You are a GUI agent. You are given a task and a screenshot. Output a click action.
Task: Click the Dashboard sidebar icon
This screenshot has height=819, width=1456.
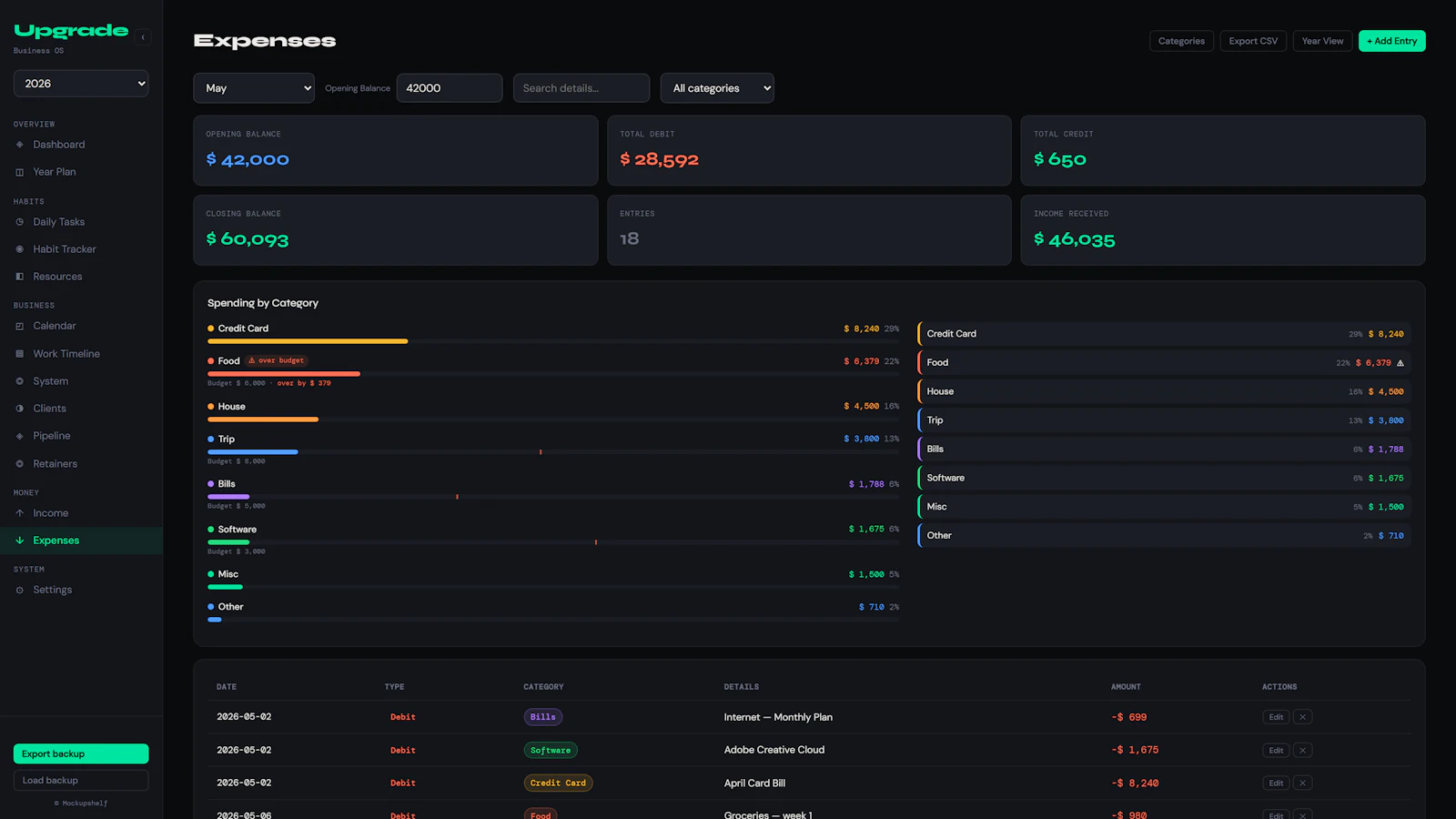20,145
